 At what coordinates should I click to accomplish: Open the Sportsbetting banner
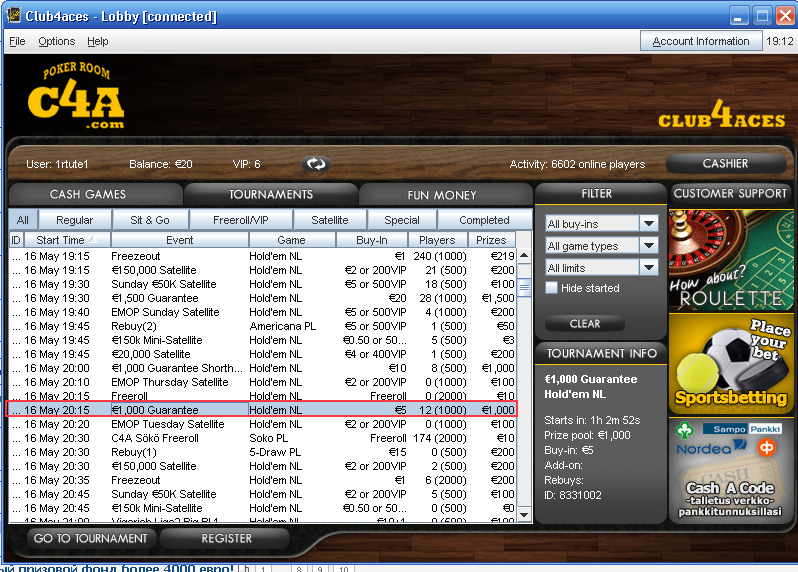coord(731,364)
